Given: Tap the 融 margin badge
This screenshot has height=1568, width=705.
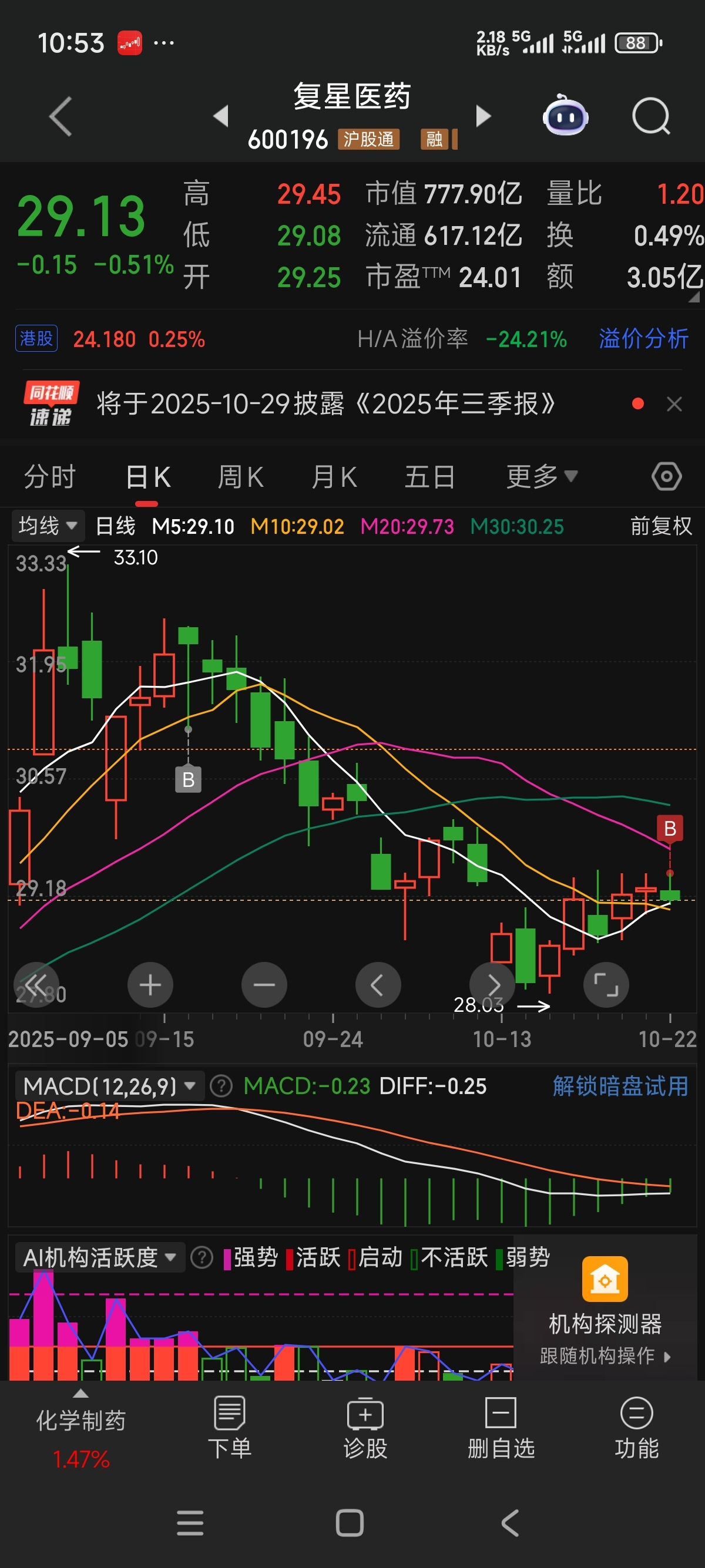Looking at the screenshot, I should (x=434, y=139).
